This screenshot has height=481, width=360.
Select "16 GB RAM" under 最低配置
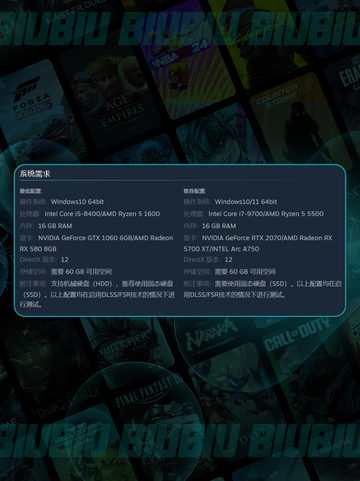tap(55, 226)
